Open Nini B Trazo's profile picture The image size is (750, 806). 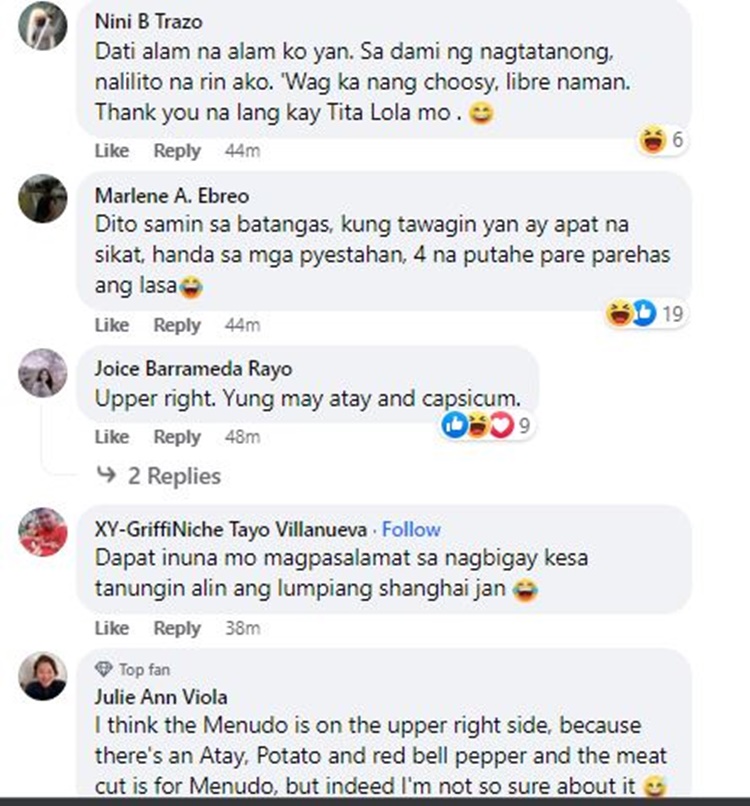pyautogui.click(x=43, y=26)
